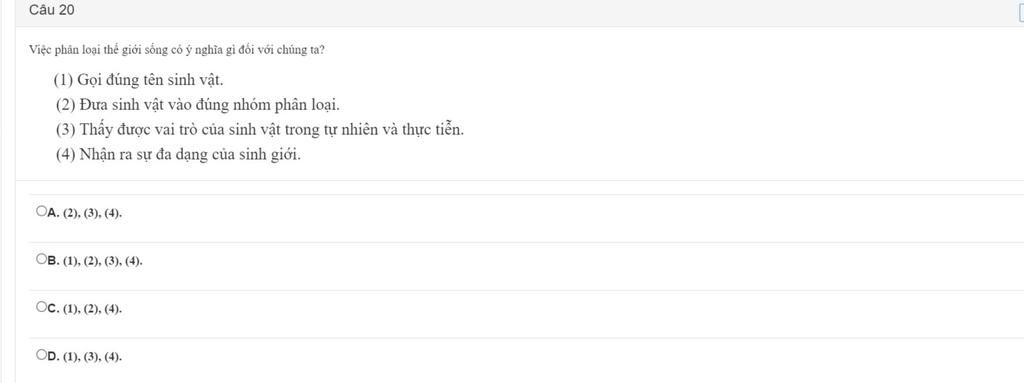Viewport: 1024px width, 383px height.
Task: Click the partially visible box icon in header
Action: pyautogui.click(x=1021, y=10)
